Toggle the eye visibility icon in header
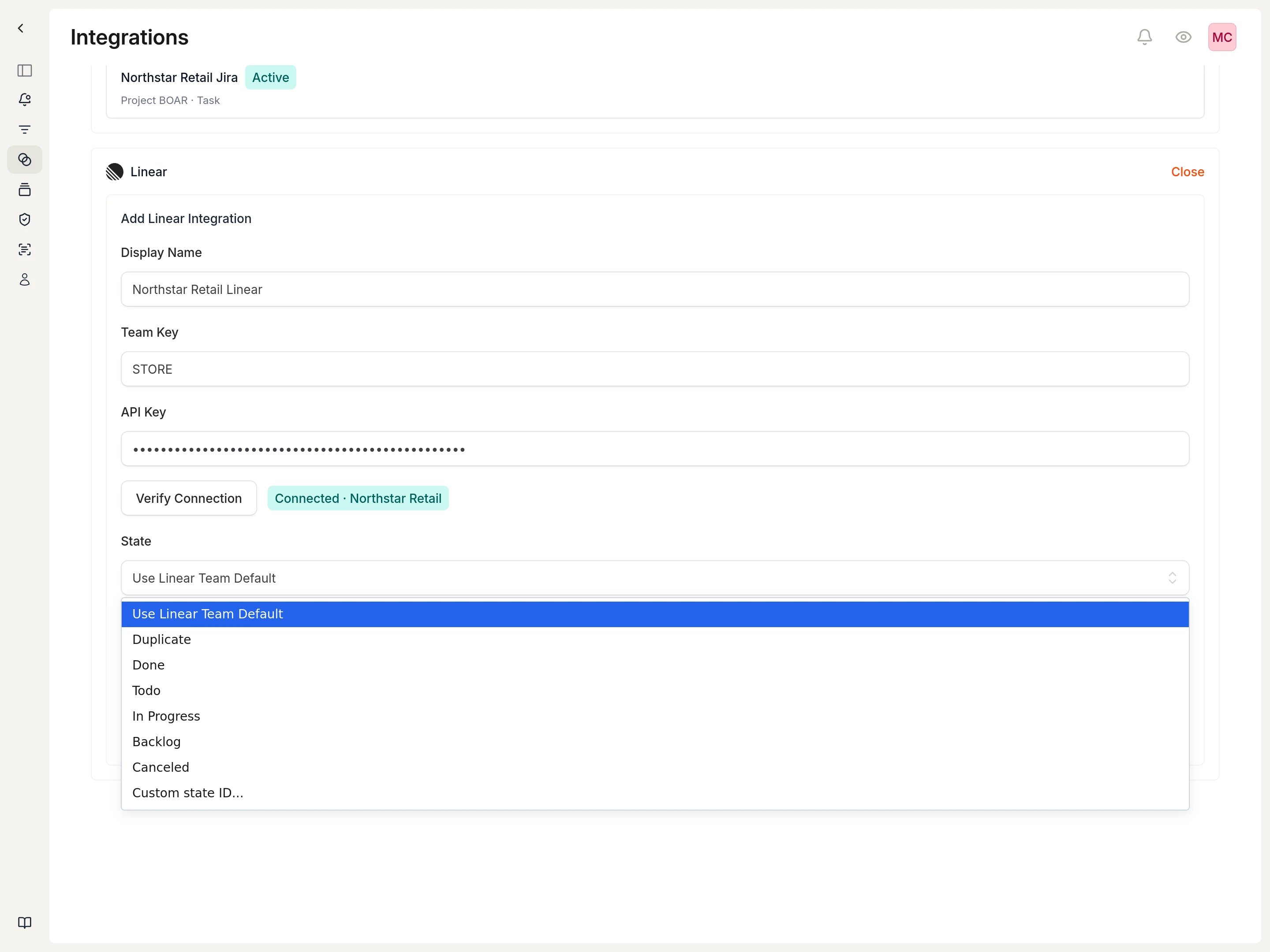 [x=1183, y=37]
